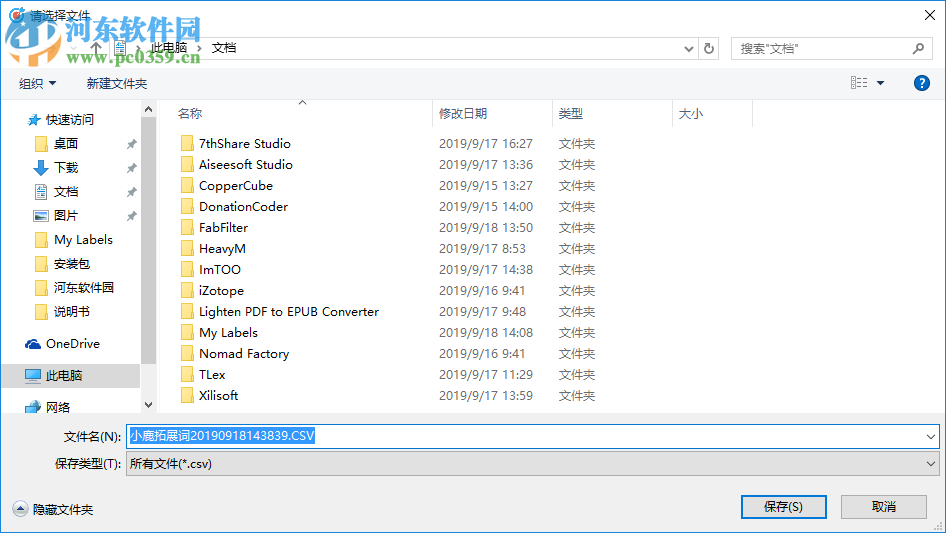Click the up-directory arrow icon
946x533 pixels.
coord(96,47)
